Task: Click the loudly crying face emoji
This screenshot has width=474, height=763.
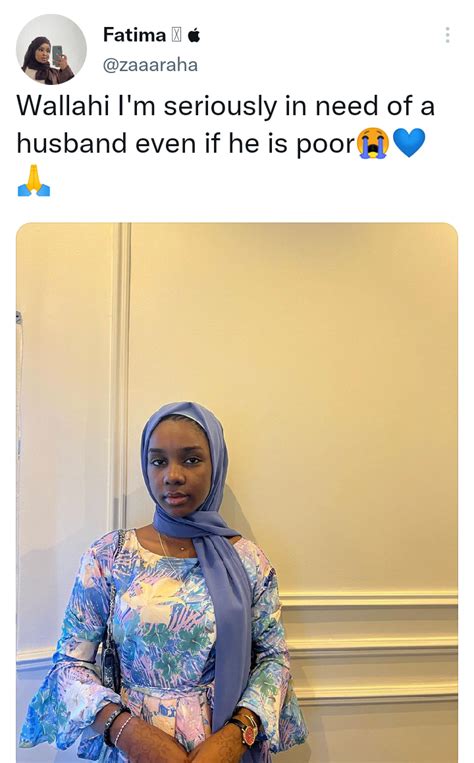Action: coord(373,144)
